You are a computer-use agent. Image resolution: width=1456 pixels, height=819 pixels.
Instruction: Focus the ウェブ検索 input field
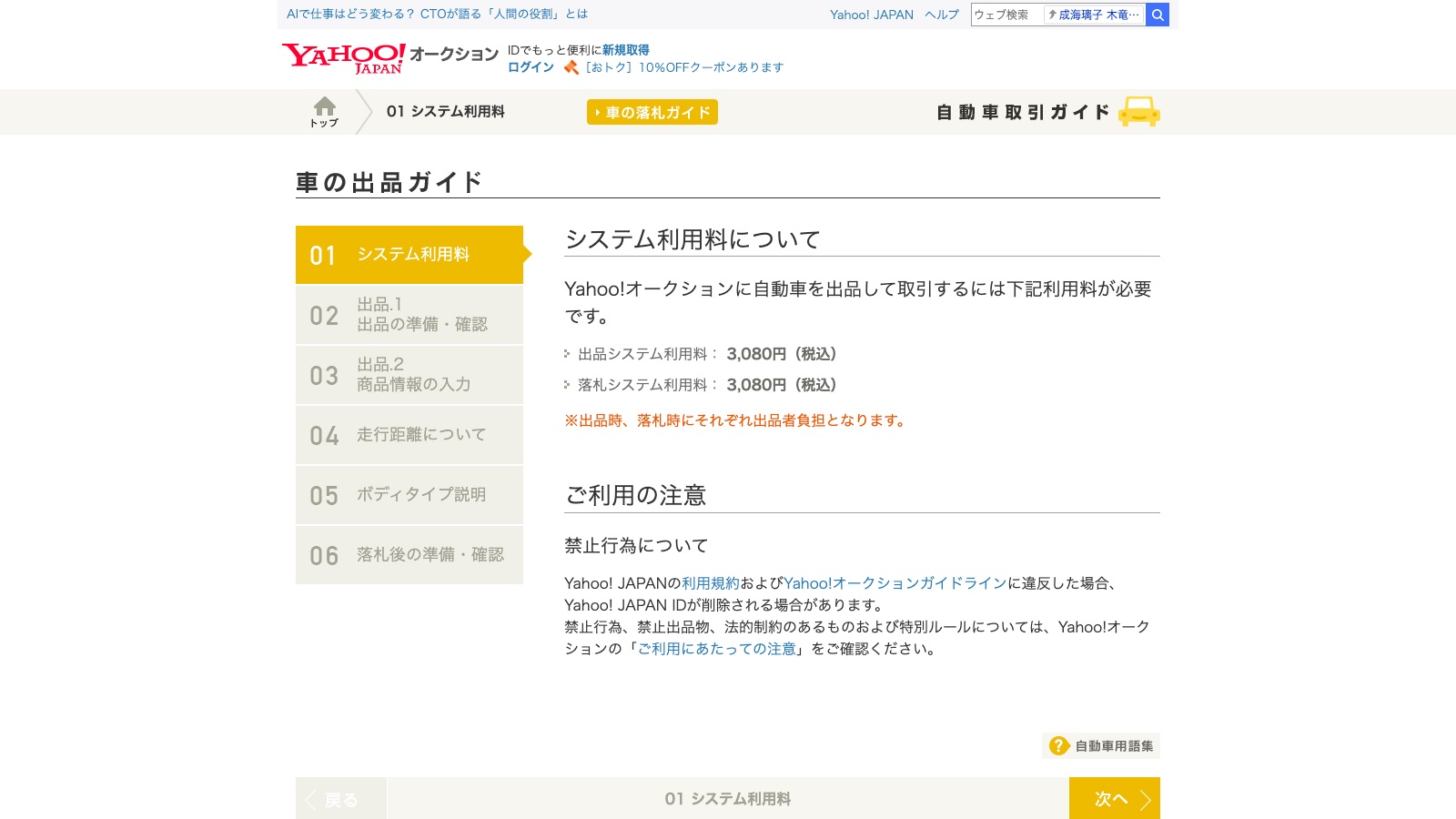[1007, 15]
